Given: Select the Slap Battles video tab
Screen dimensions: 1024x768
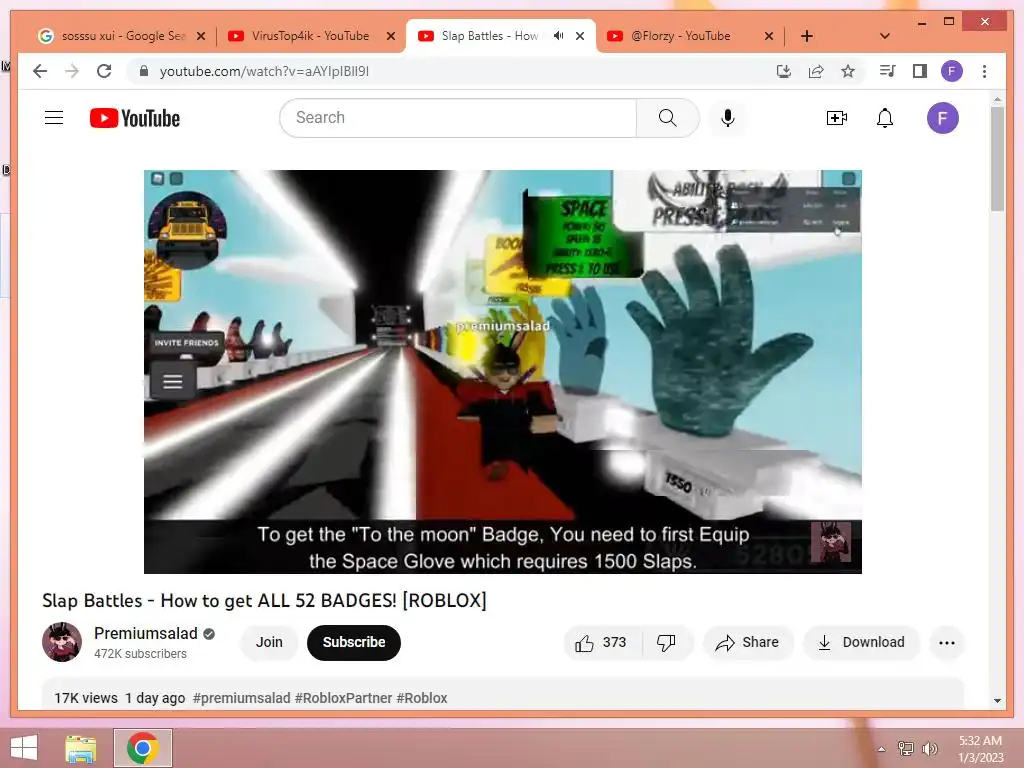Looking at the screenshot, I should (x=500, y=36).
